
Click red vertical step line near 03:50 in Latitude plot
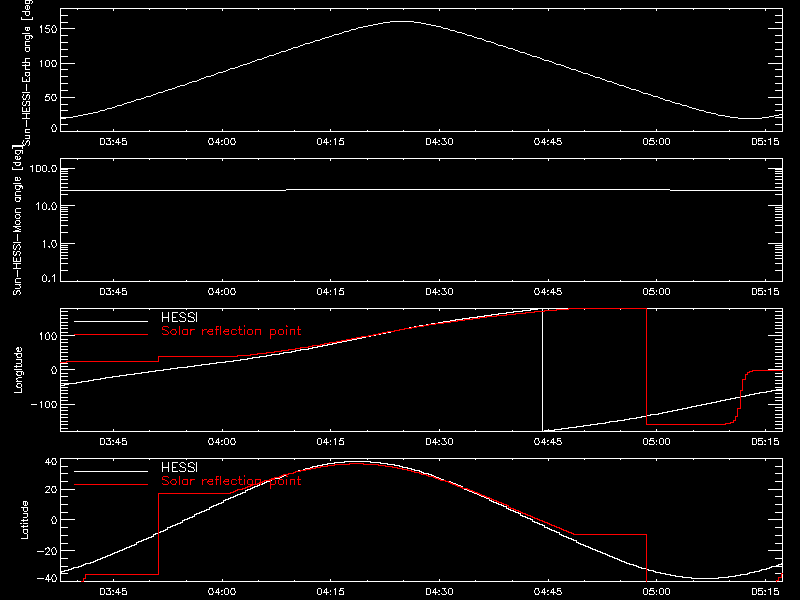pos(159,534)
